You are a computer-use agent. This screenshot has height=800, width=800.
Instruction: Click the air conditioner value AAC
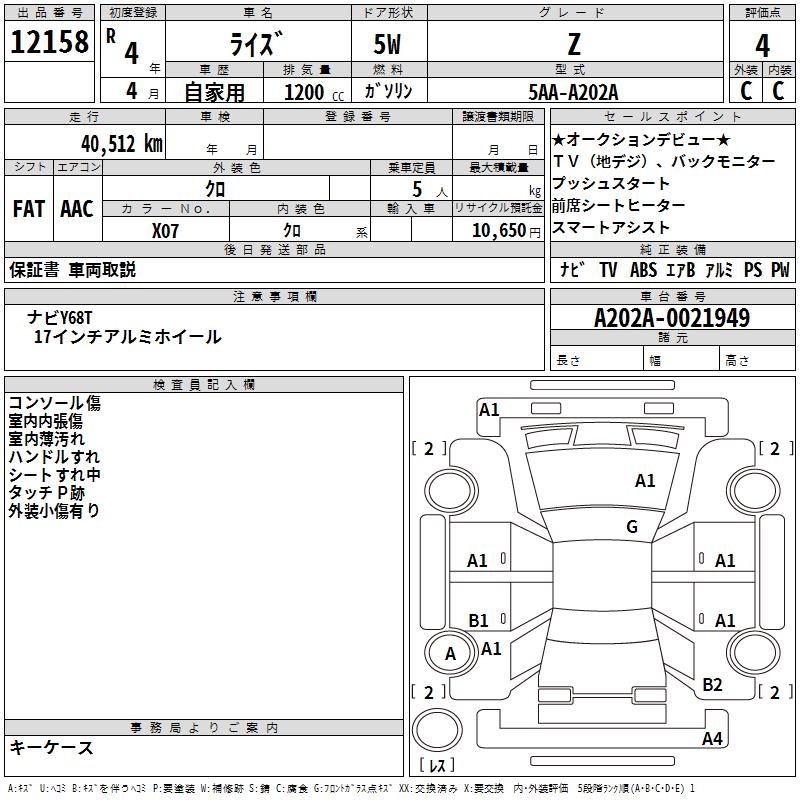pyautogui.click(x=77, y=209)
